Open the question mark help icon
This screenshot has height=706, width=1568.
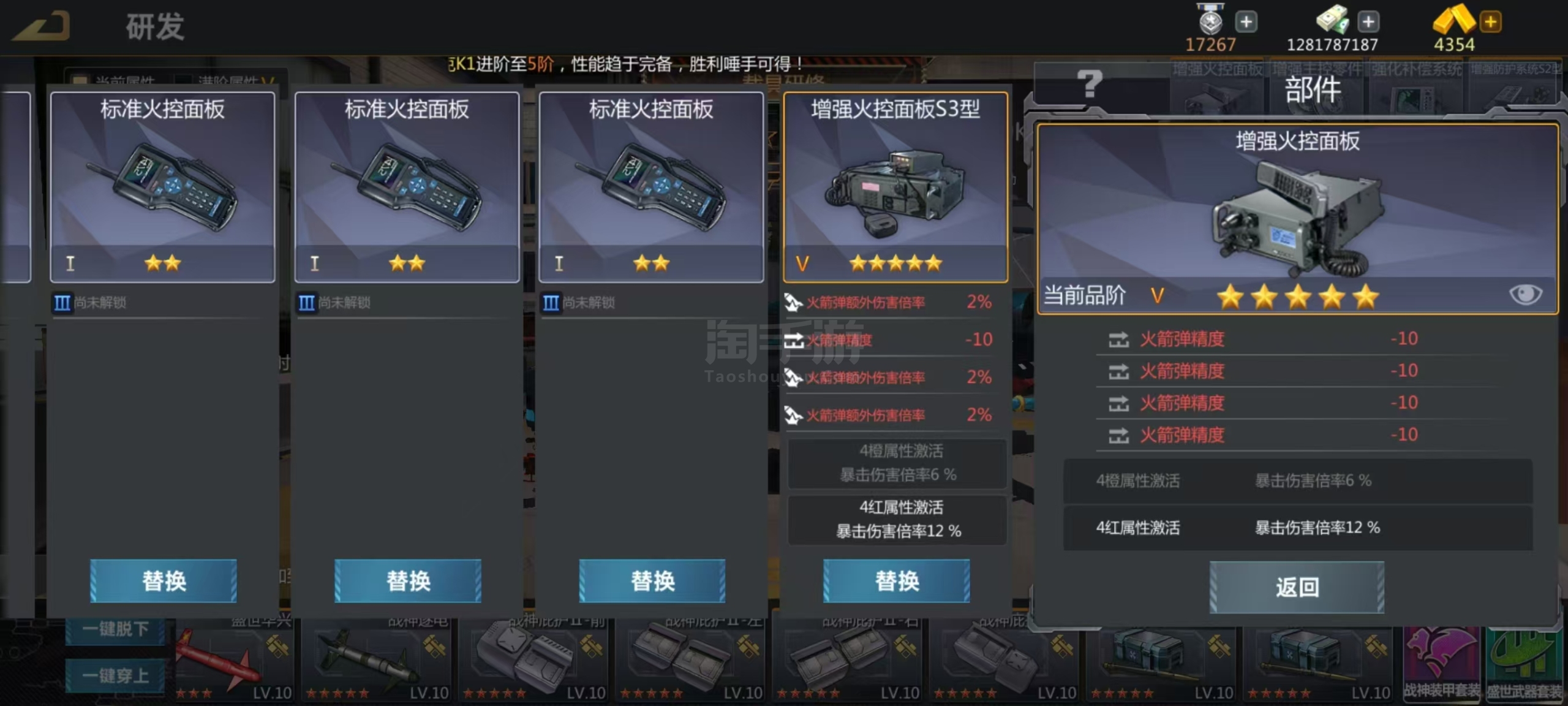coord(1088,84)
